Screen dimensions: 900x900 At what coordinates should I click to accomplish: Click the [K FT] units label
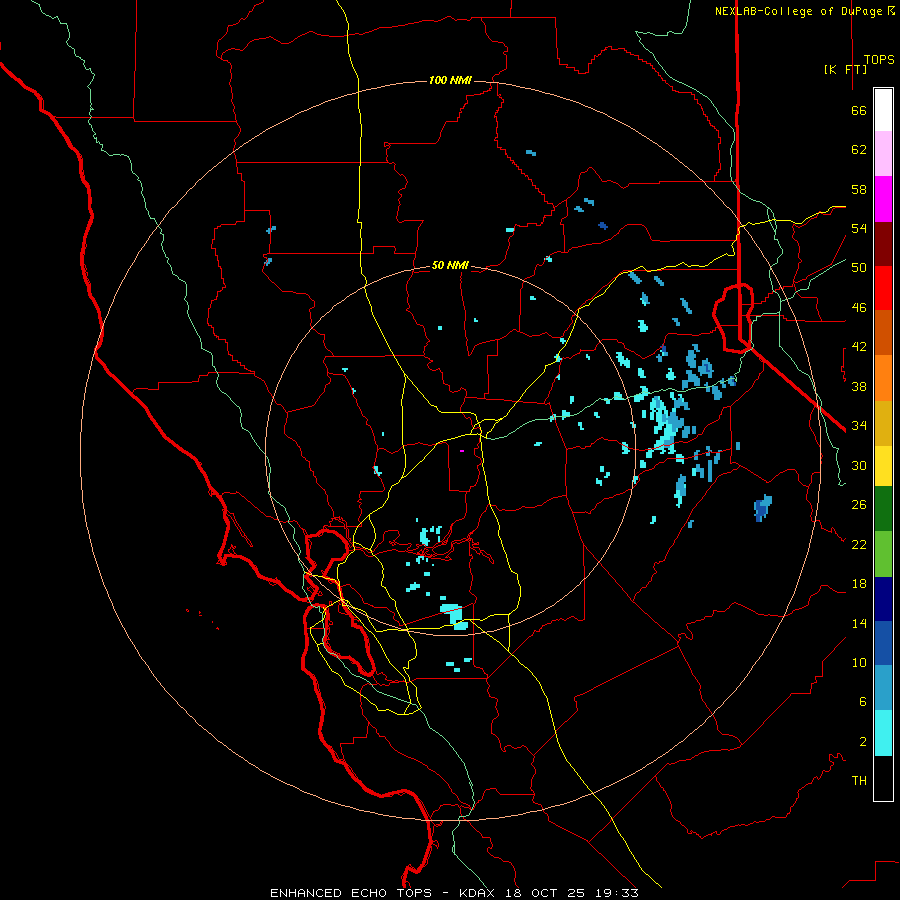(x=845, y=69)
